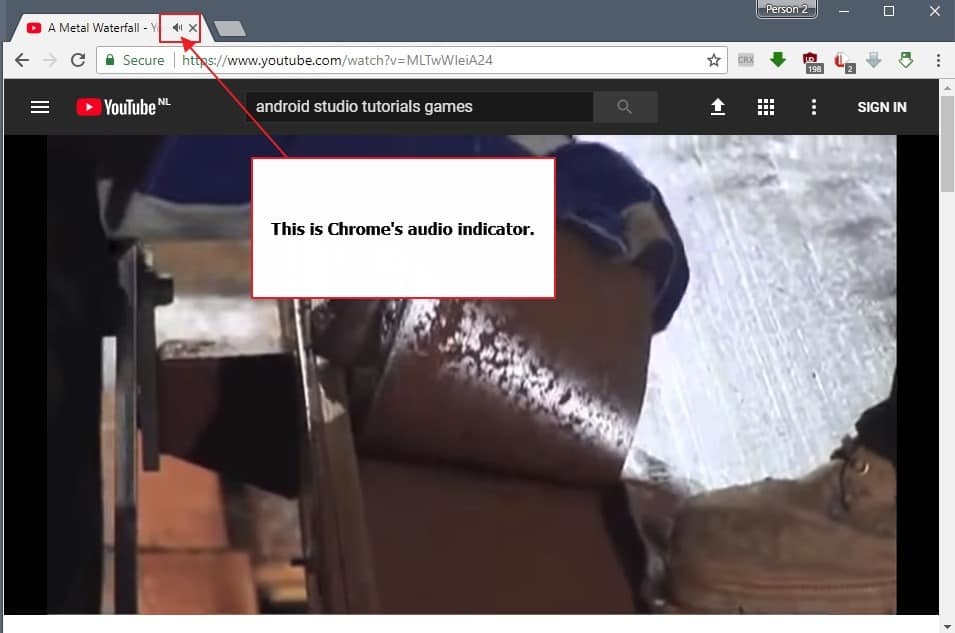Click the YouTube upload video icon
Screen dimensions: 955x633
click(717, 107)
